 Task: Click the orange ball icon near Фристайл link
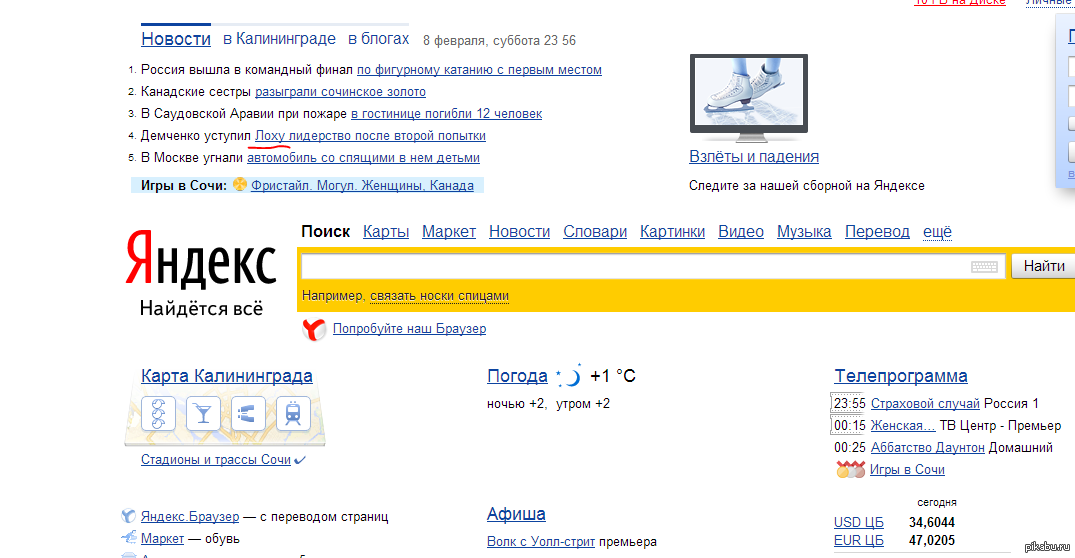239,184
